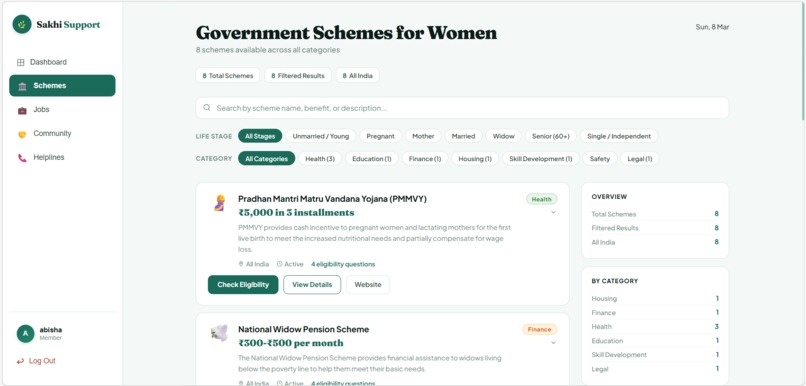Filter by Married life stage
The width and height of the screenshot is (806, 386).
pos(463,136)
